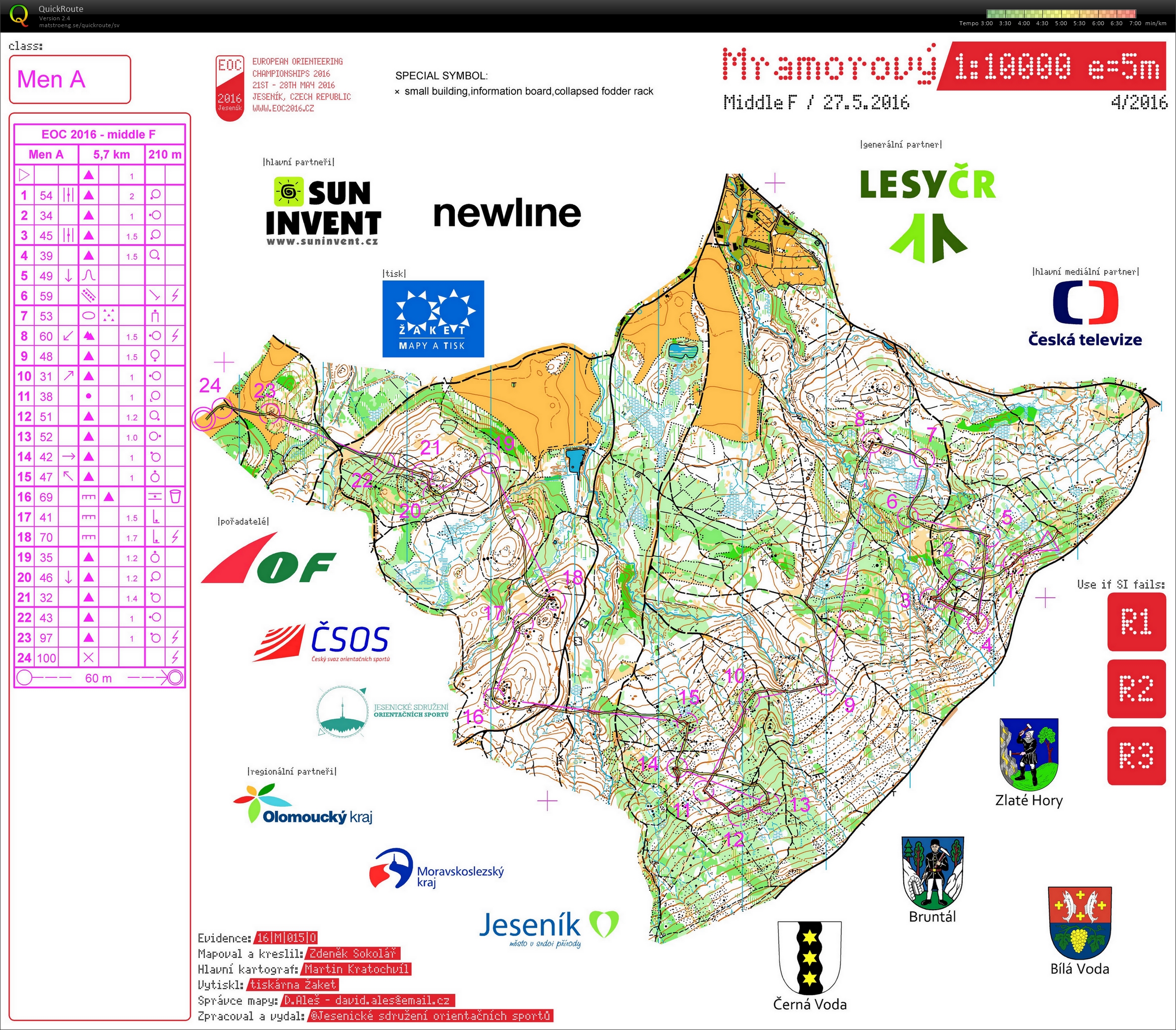This screenshot has height=1030, width=1176.
Task: Click the SUN INVENT logo
Action: pos(323,210)
